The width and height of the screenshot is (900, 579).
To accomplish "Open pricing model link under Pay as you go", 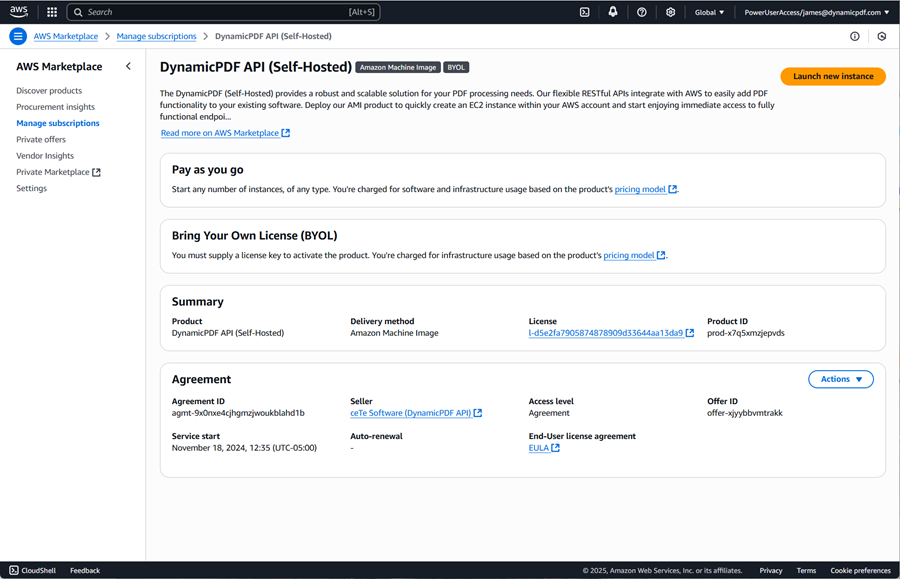I will click(640, 189).
